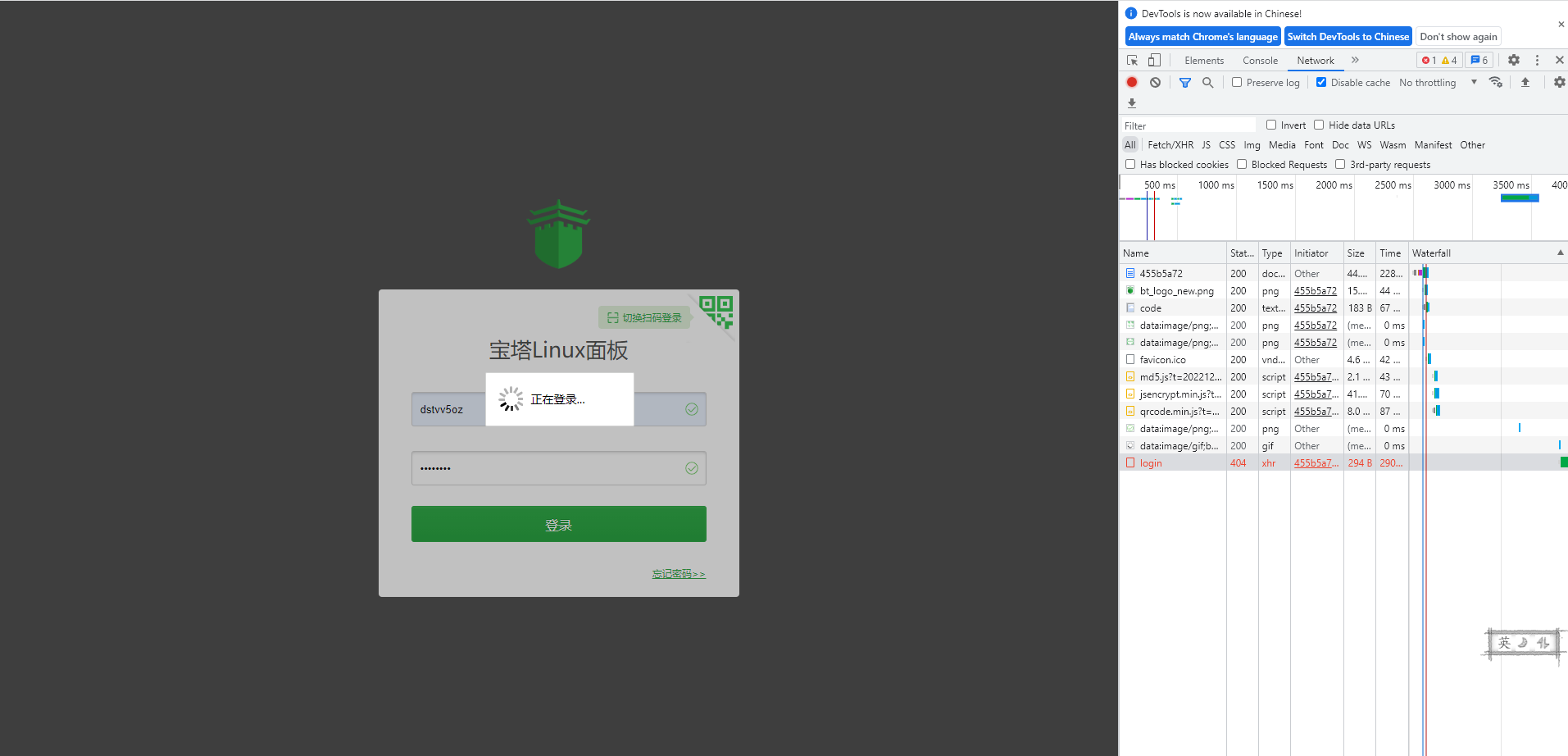Select the All request filter
Image resolution: width=1568 pixels, height=756 pixels.
point(1130,145)
